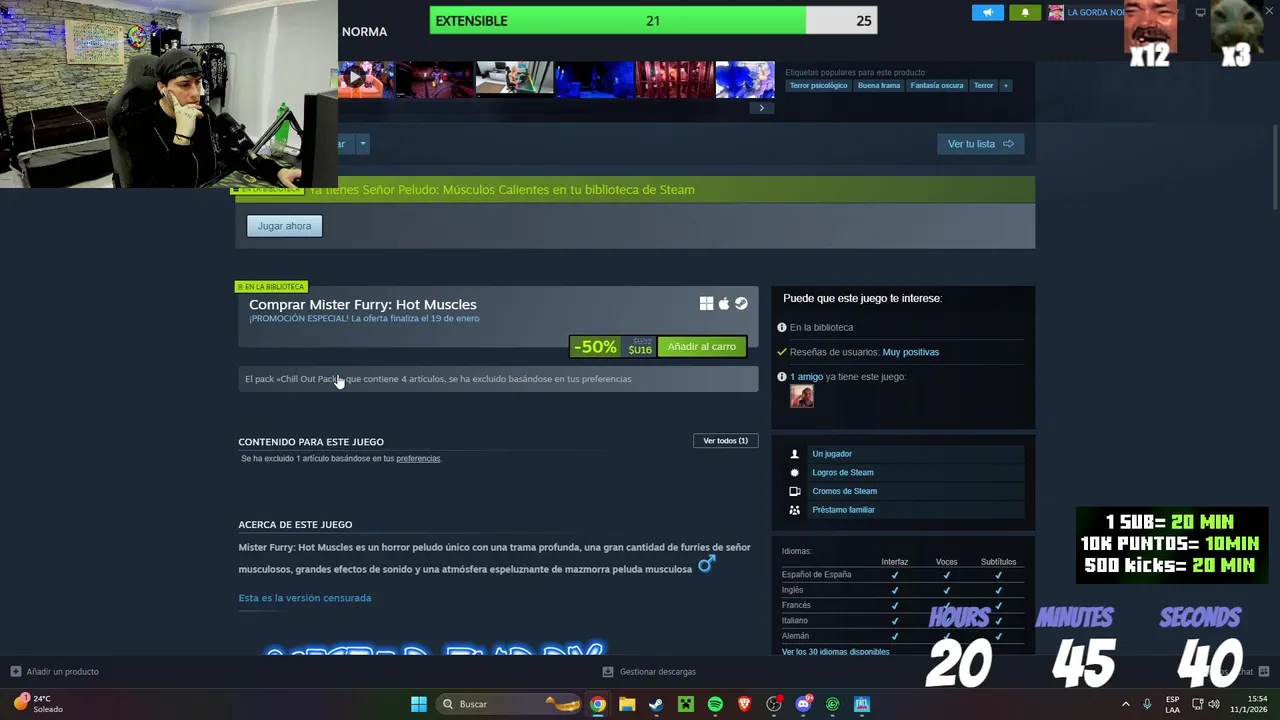
Task: Open File Explorer from the taskbar
Action: pyautogui.click(x=627, y=704)
